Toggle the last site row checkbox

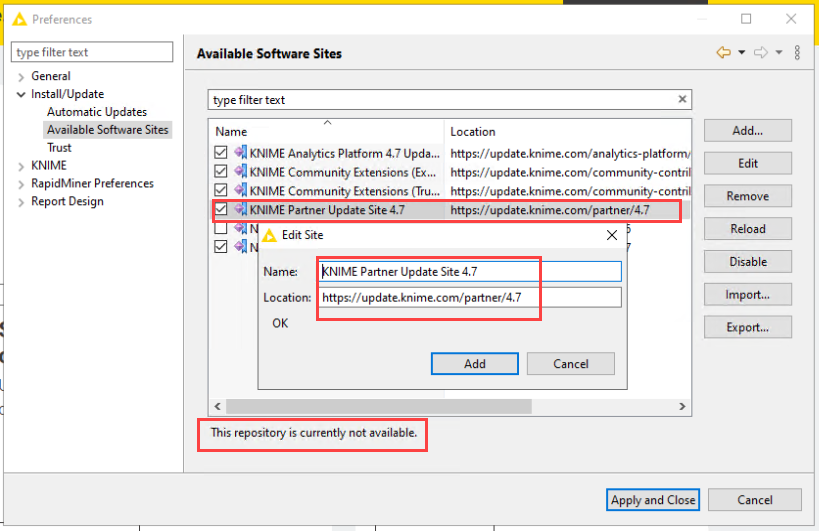(x=221, y=246)
